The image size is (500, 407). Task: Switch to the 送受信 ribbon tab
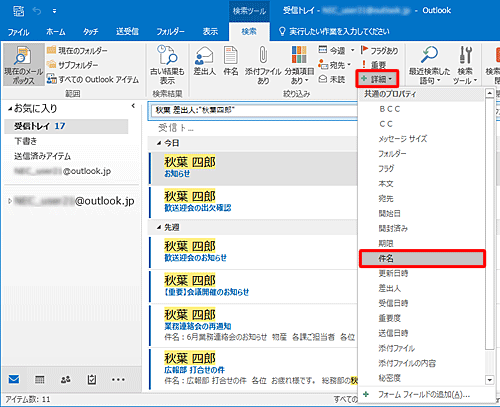click(x=127, y=32)
